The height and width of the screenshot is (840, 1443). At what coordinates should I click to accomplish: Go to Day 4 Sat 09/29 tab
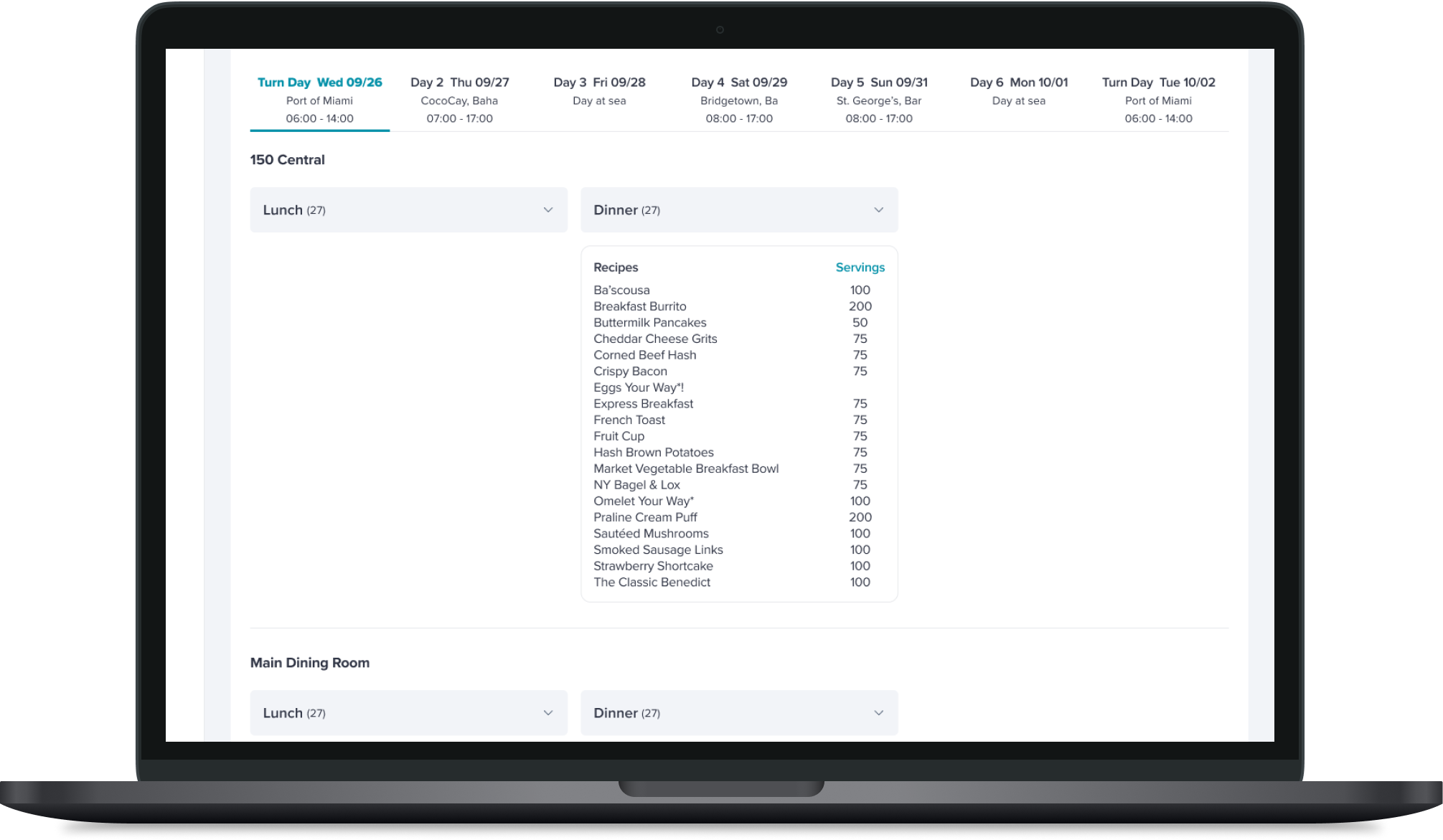[x=739, y=100]
